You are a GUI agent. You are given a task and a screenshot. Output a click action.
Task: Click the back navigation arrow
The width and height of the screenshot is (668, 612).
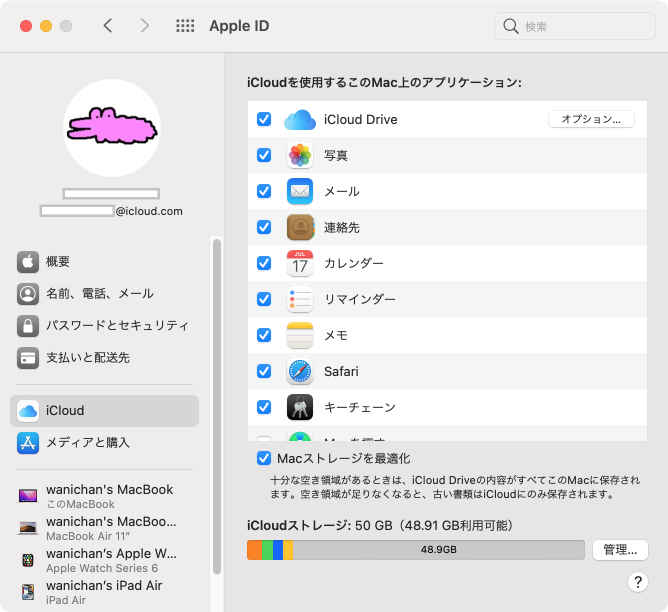click(108, 26)
